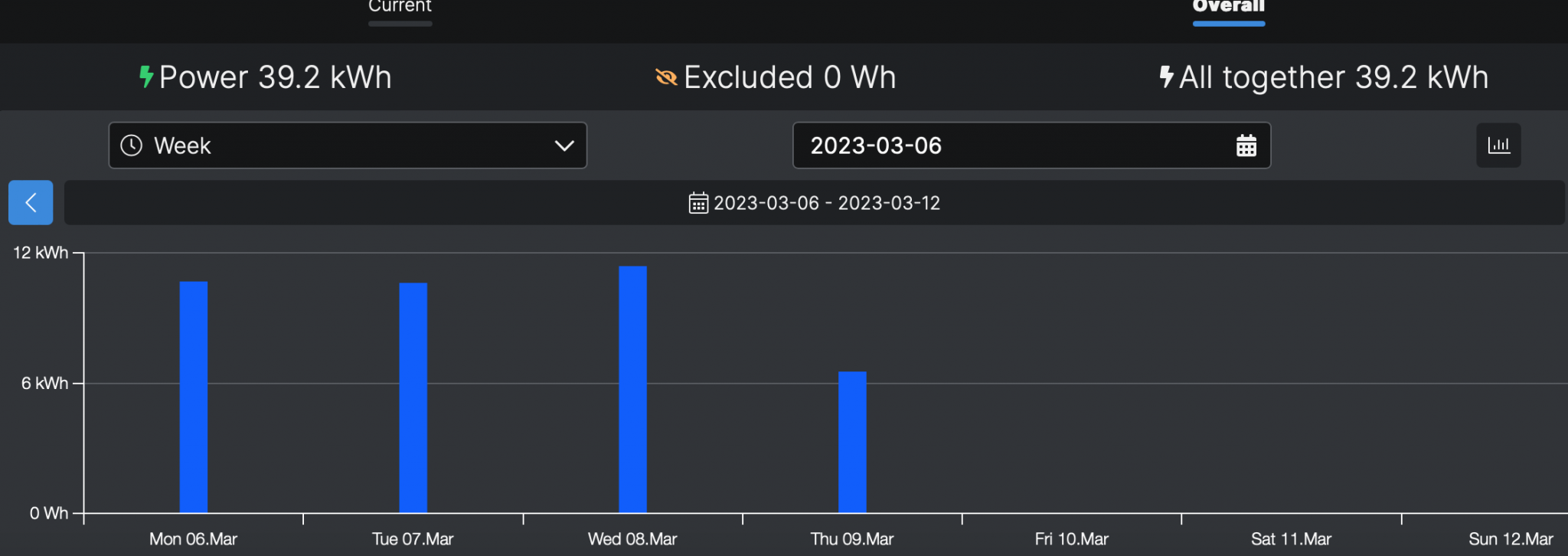Image resolution: width=1568 pixels, height=556 pixels.
Task: Click the green Power lightning bolt icon
Action: (x=146, y=77)
